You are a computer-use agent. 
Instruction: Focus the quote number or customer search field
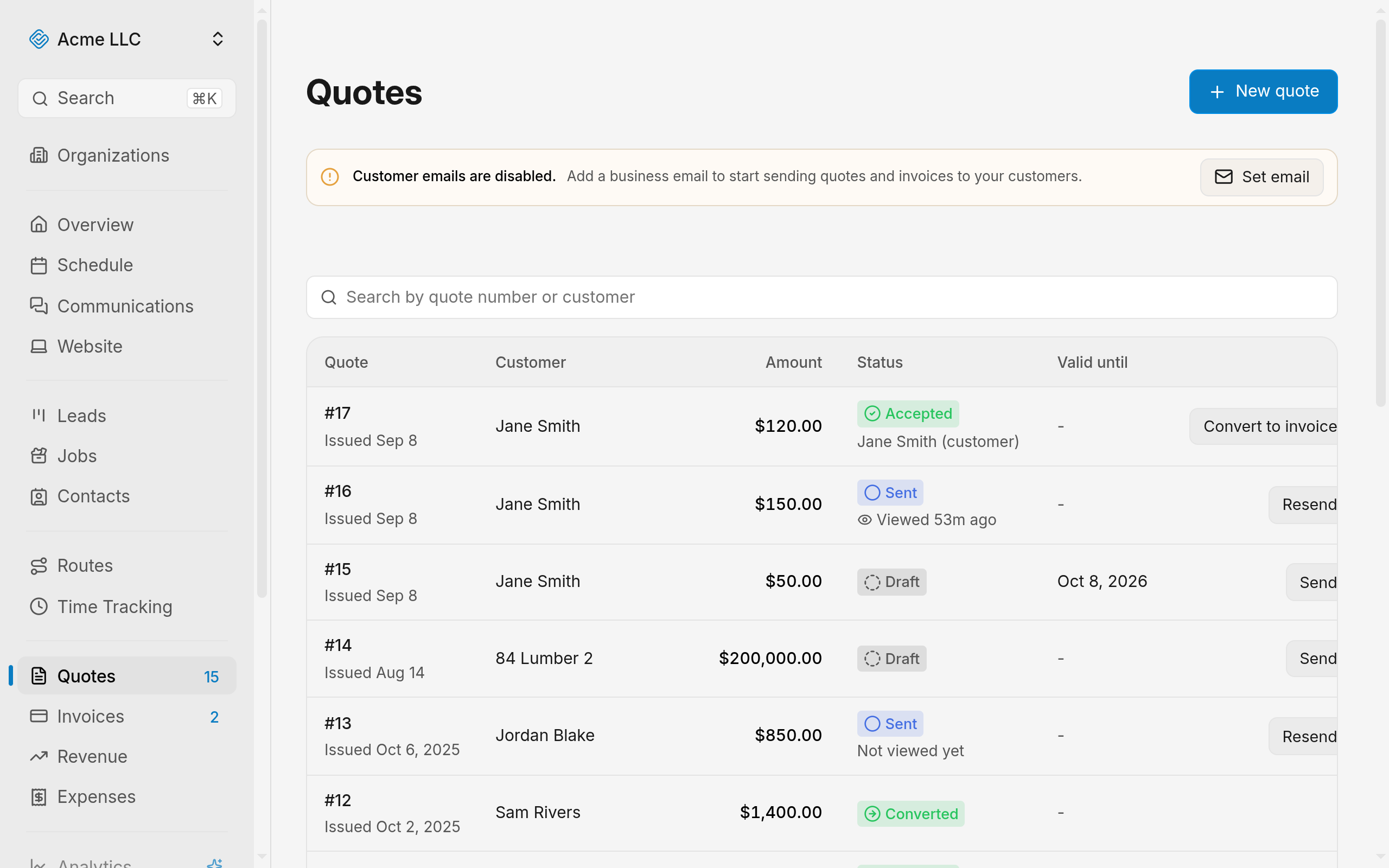pyautogui.click(x=821, y=297)
